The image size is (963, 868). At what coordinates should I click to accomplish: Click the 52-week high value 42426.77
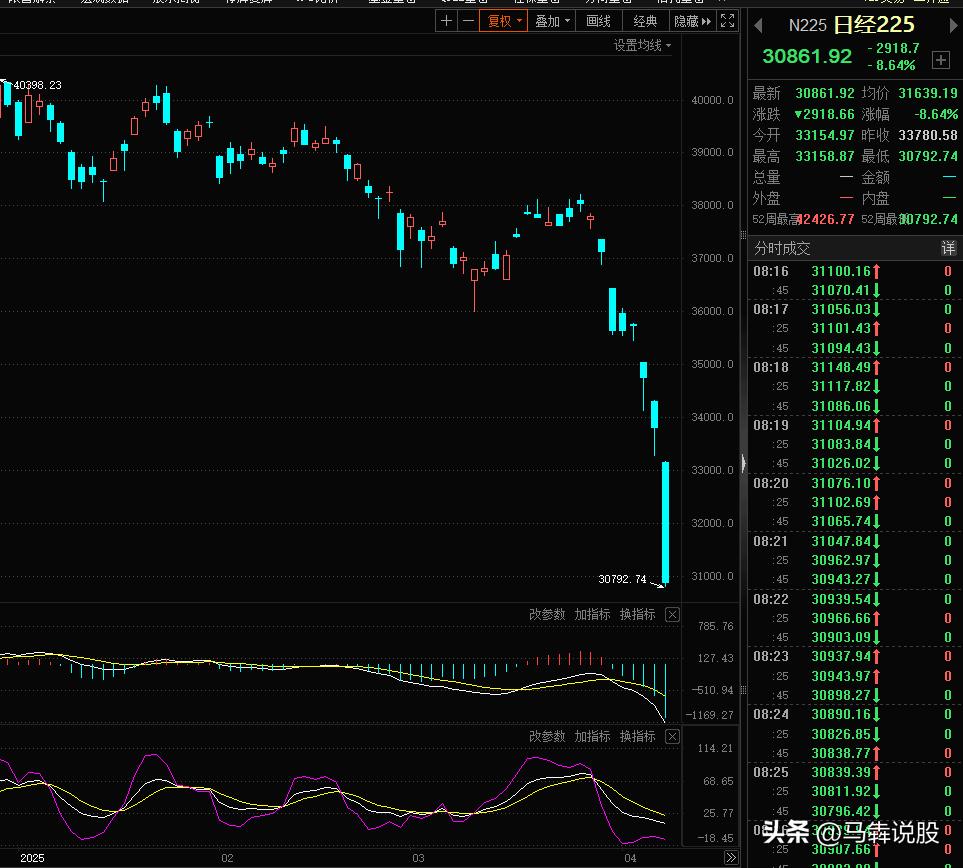pyautogui.click(x=826, y=219)
